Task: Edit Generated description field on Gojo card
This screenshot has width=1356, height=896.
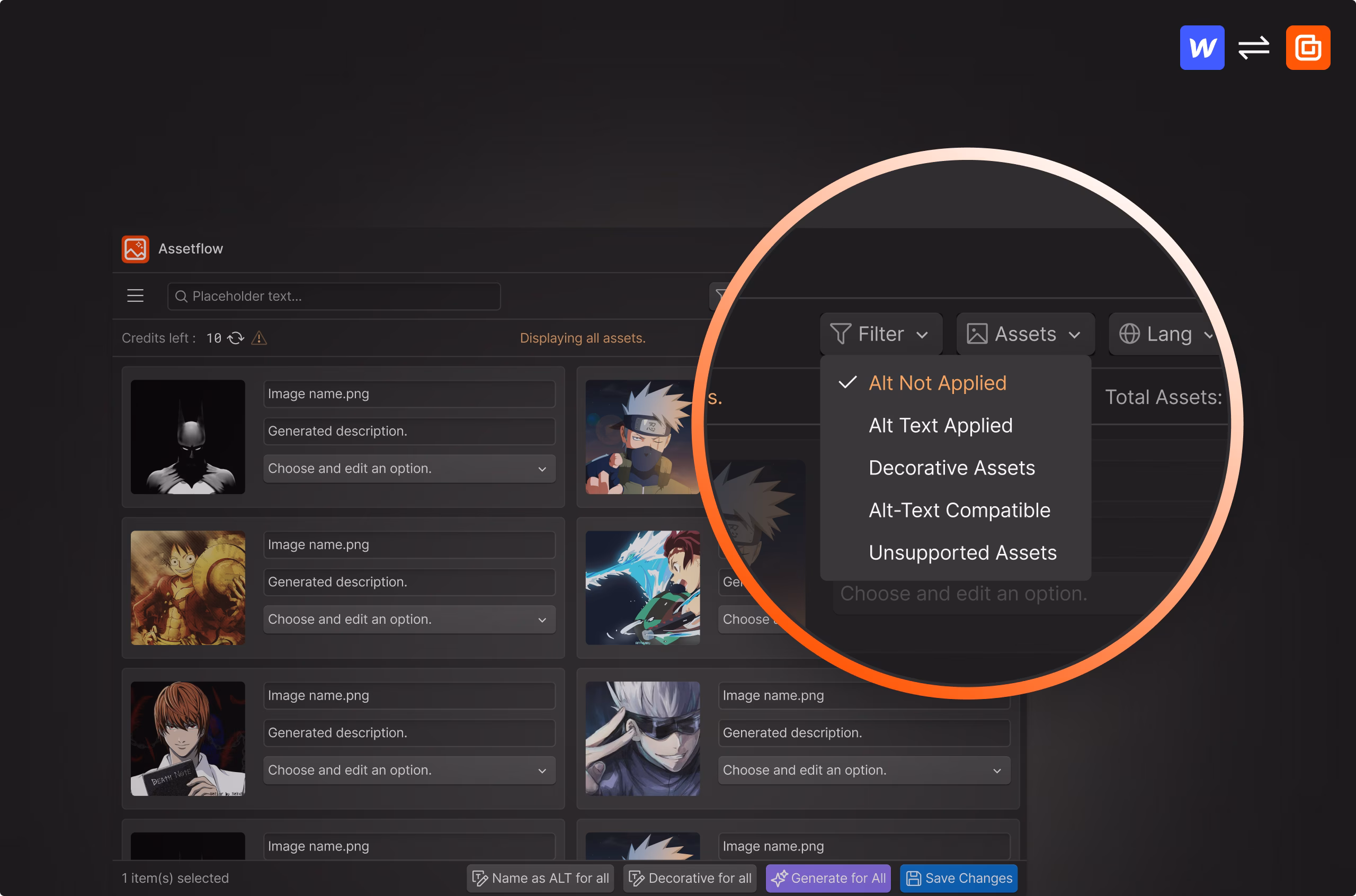Action: pyautogui.click(x=864, y=732)
